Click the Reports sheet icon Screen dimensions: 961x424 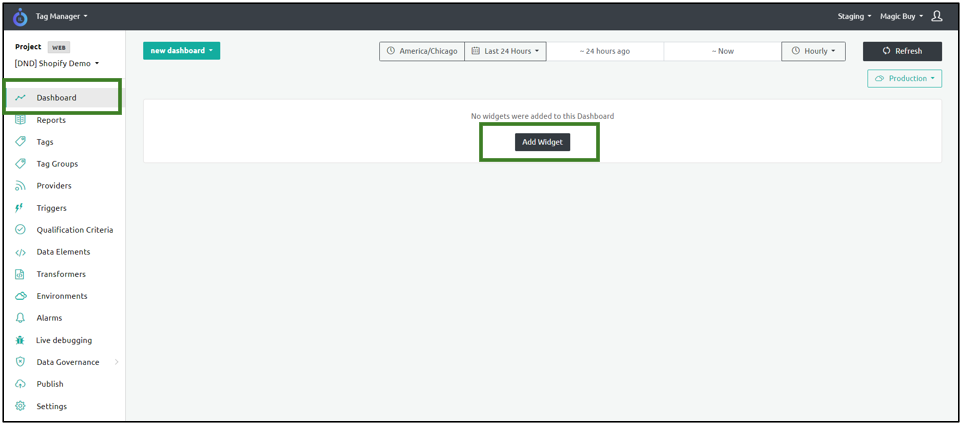[x=20, y=120]
